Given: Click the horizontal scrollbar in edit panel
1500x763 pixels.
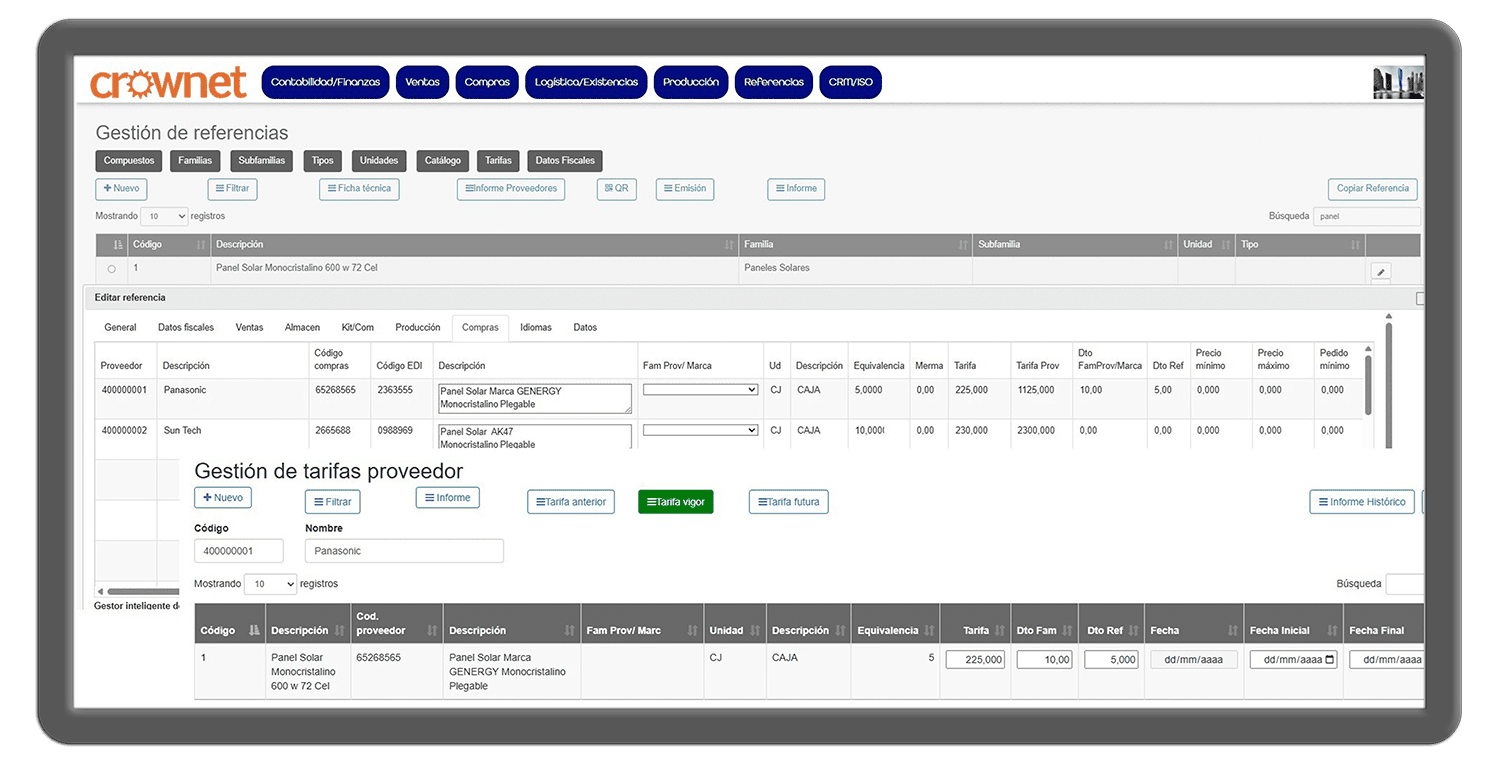Looking at the screenshot, I should 140,592.
